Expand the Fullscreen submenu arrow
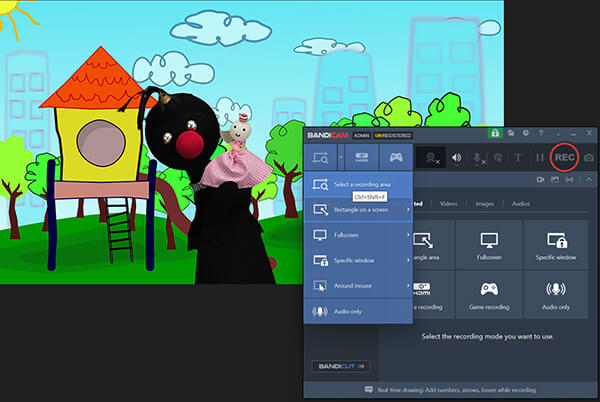600x402 pixels. pos(408,235)
